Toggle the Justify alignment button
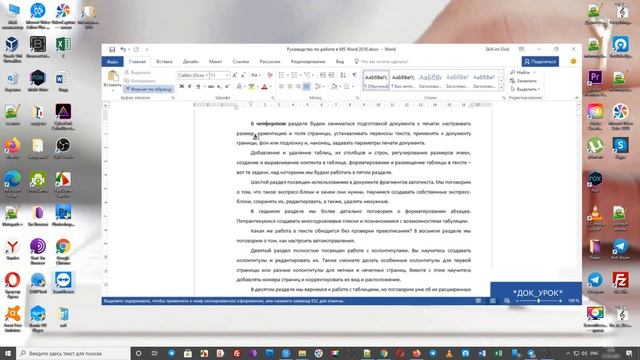 pos(307,87)
